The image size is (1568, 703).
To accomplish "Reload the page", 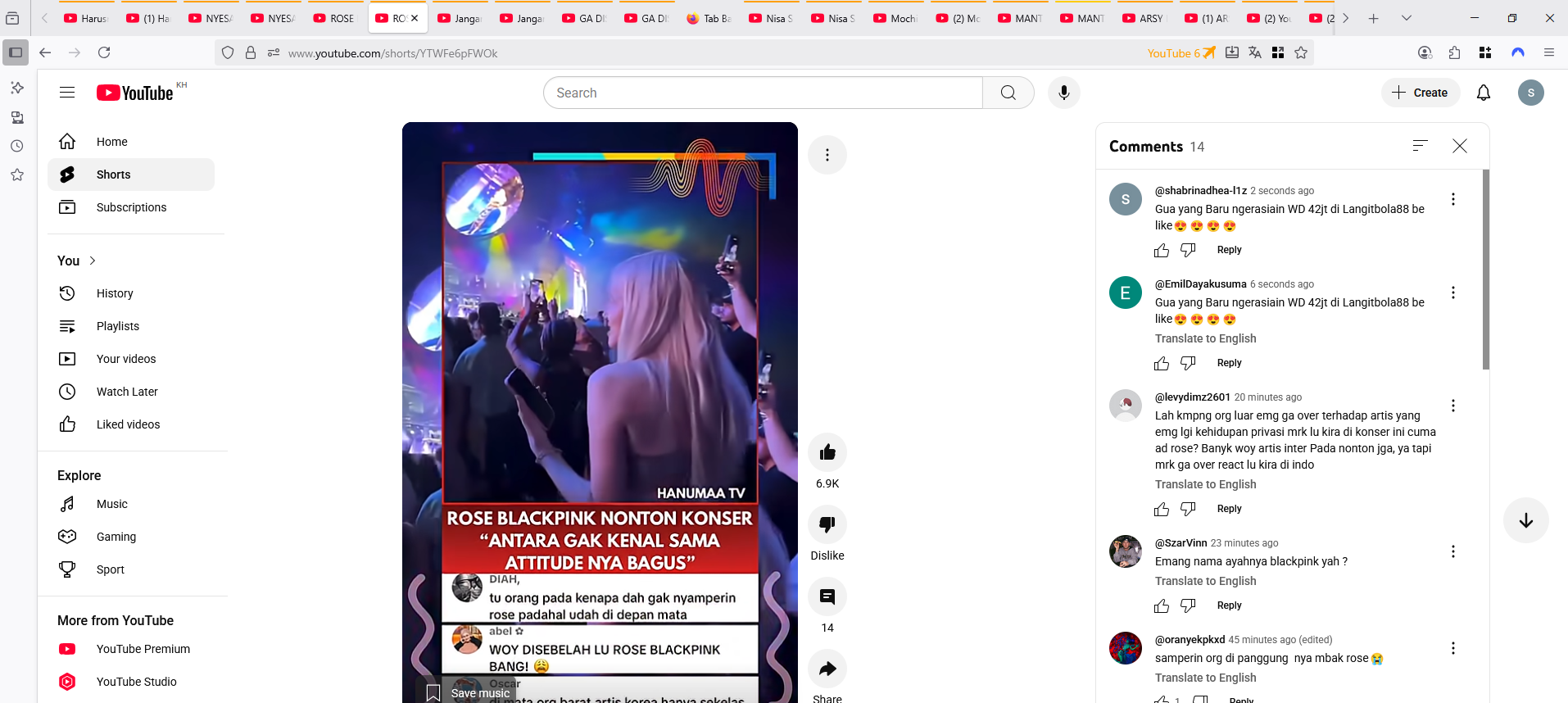I will tap(104, 52).
